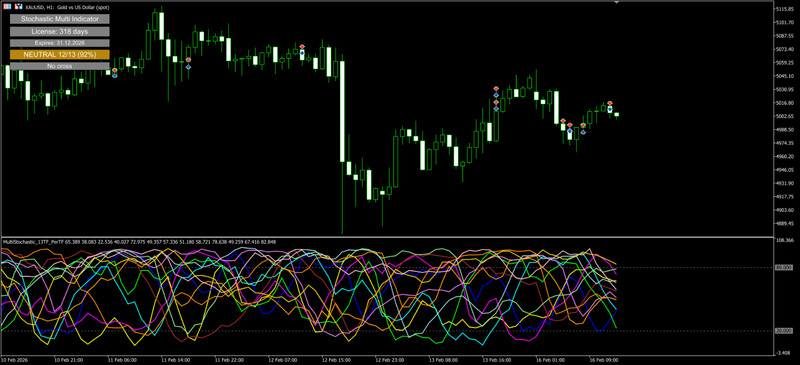Viewport: 800px width, 365px height.
Task: Click the 5002.65 price axis label
Action: click(x=785, y=116)
